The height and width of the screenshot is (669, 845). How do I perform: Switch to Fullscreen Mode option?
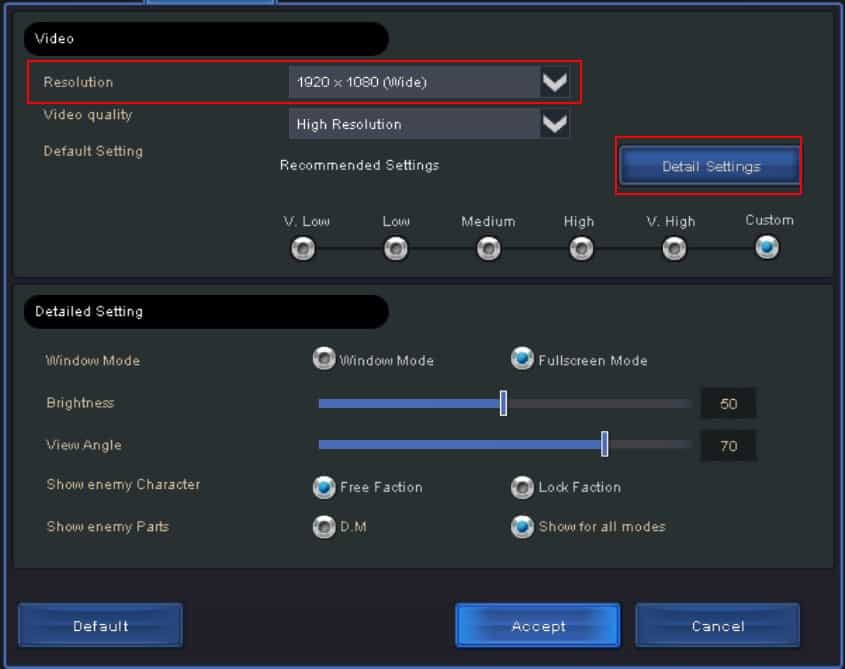(x=522, y=359)
